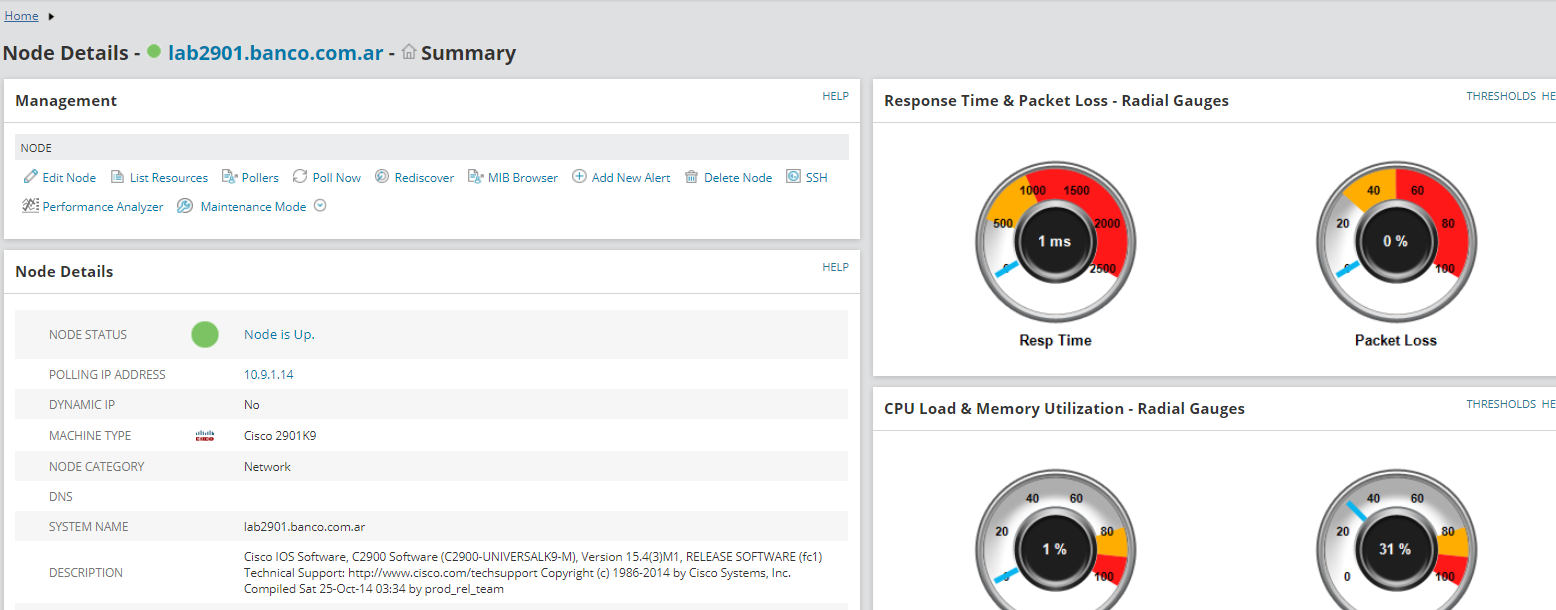The width and height of the screenshot is (1556, 610).
Task: Click the Delete Node link
Action: click(738, 178)
